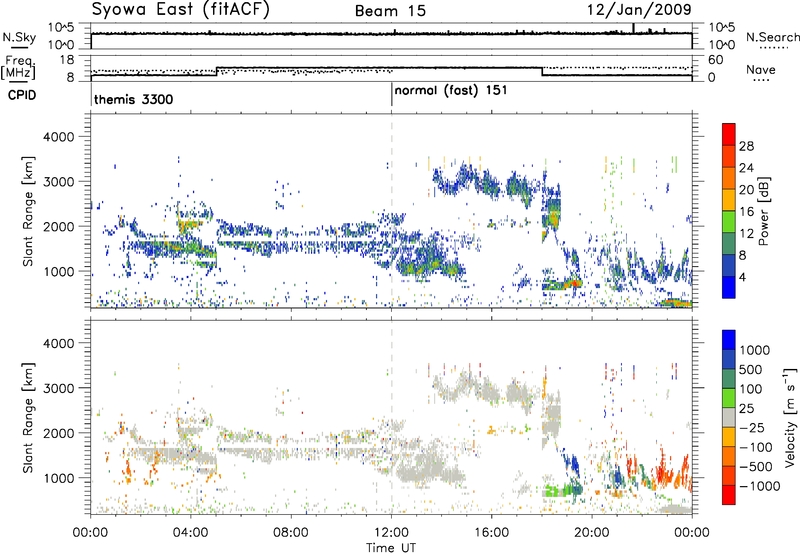The image size is (800, 554).
Task: Click the 'Velocity [m s-1]' color bar title
Action: point(790,417)
